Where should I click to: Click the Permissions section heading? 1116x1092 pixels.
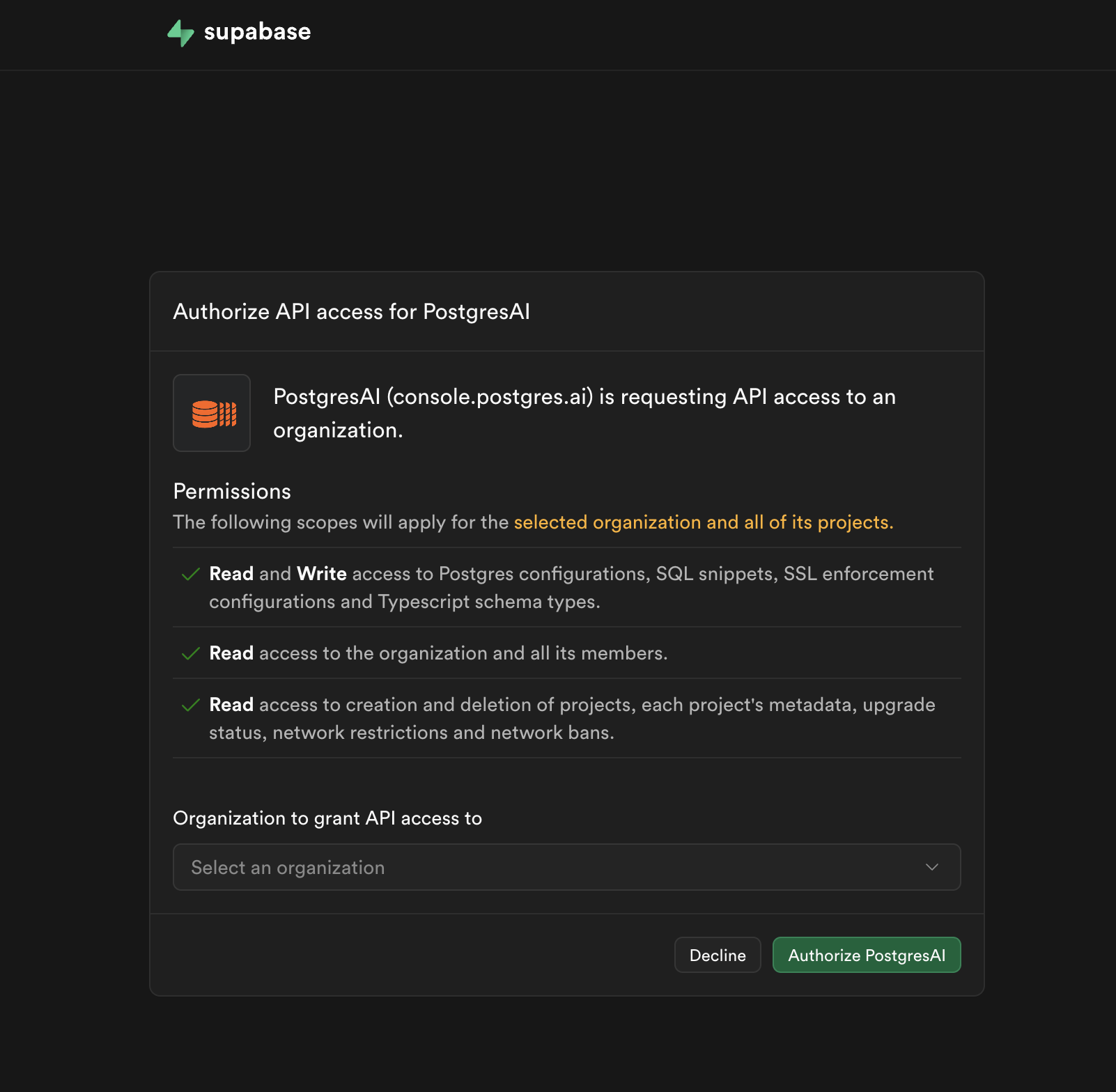coord(231,491)
